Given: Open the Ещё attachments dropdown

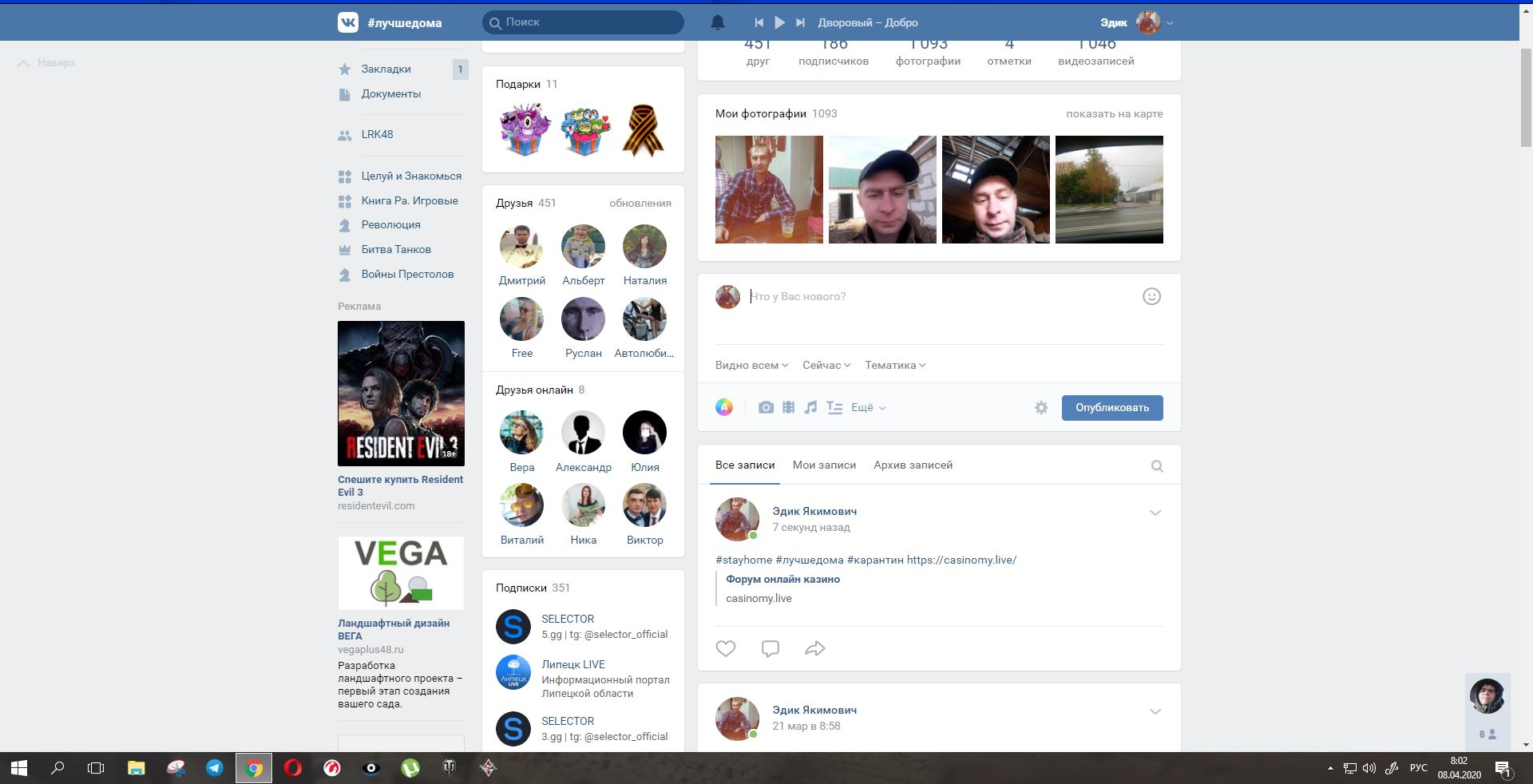Looking at the screenshot, I should point(868,407).
